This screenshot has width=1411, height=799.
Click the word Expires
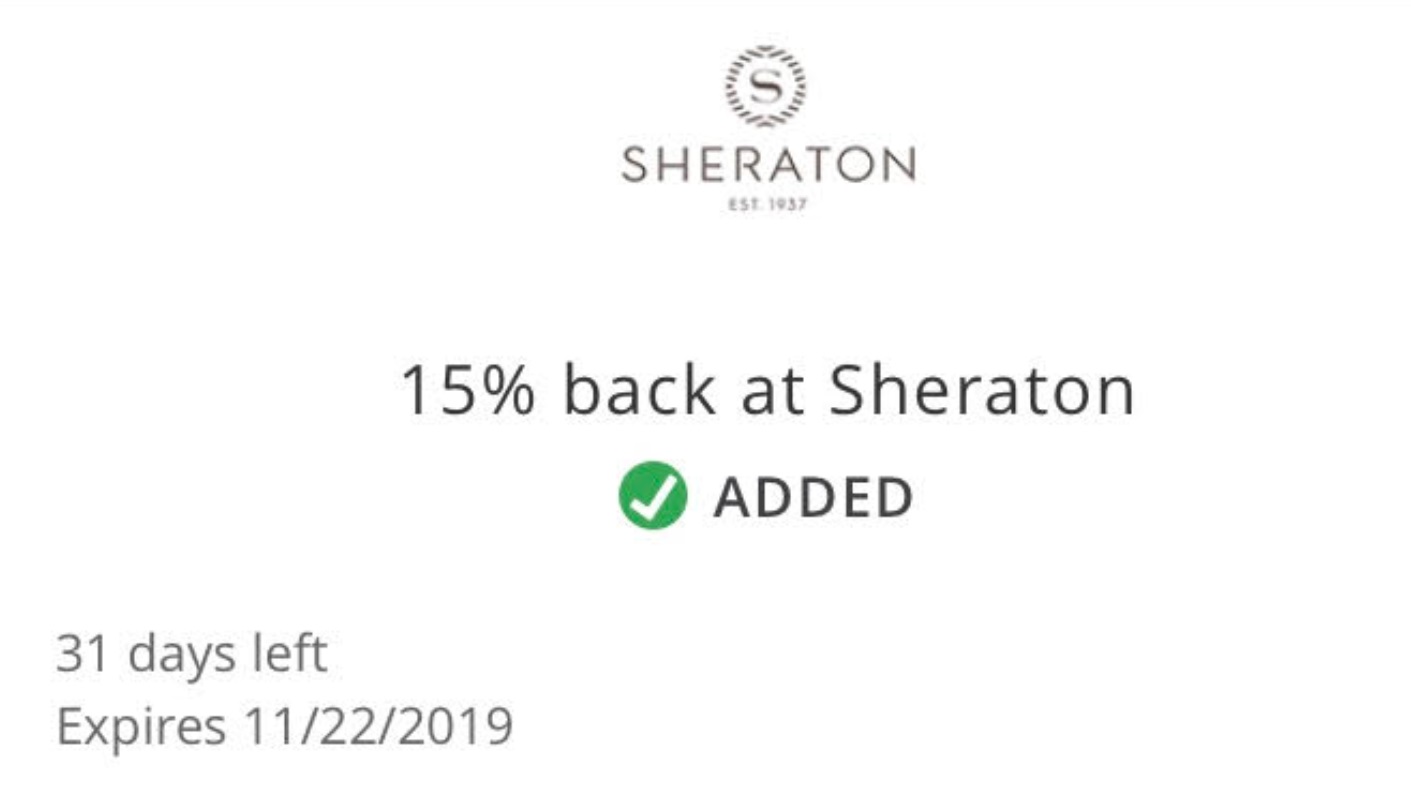pyautogui.click(x=141, y=728)
